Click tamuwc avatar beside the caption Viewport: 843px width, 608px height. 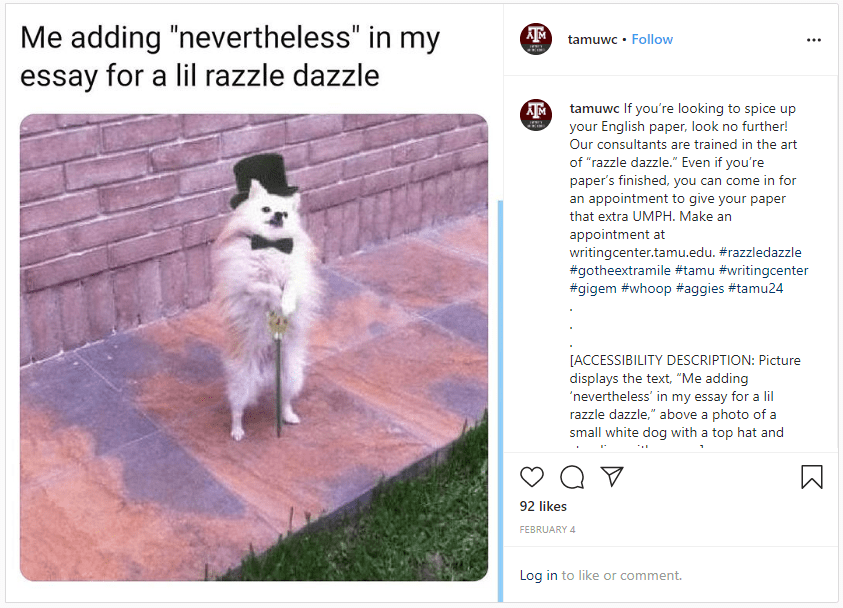click(535, 115)
